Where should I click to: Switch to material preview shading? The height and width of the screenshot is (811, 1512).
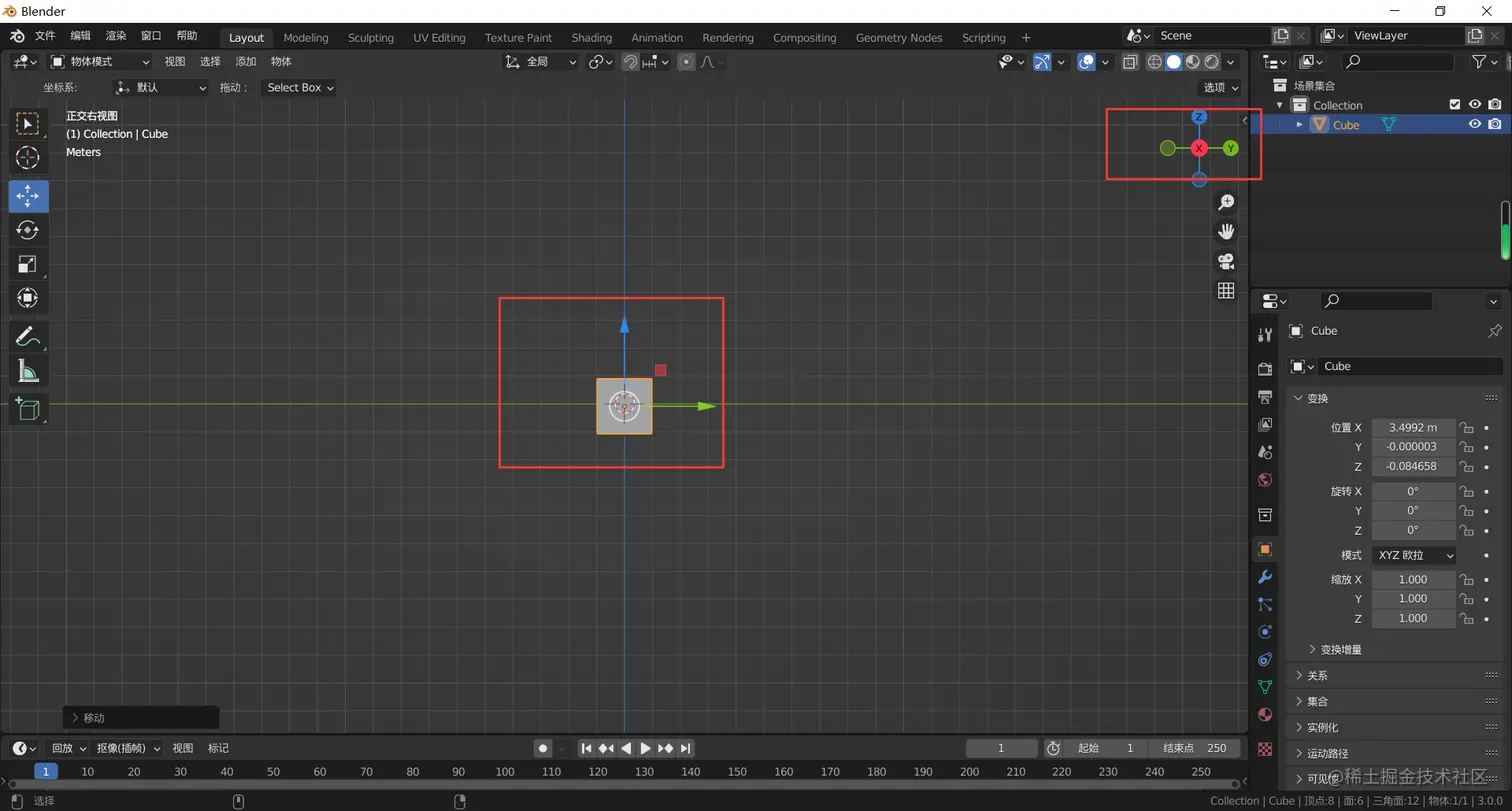coord(1192,62)
